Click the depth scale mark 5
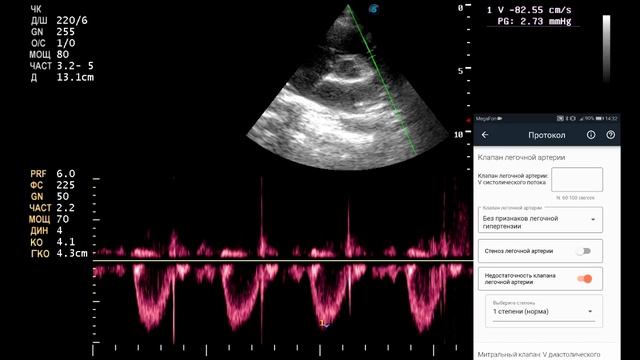 click(x=460, y=71)
